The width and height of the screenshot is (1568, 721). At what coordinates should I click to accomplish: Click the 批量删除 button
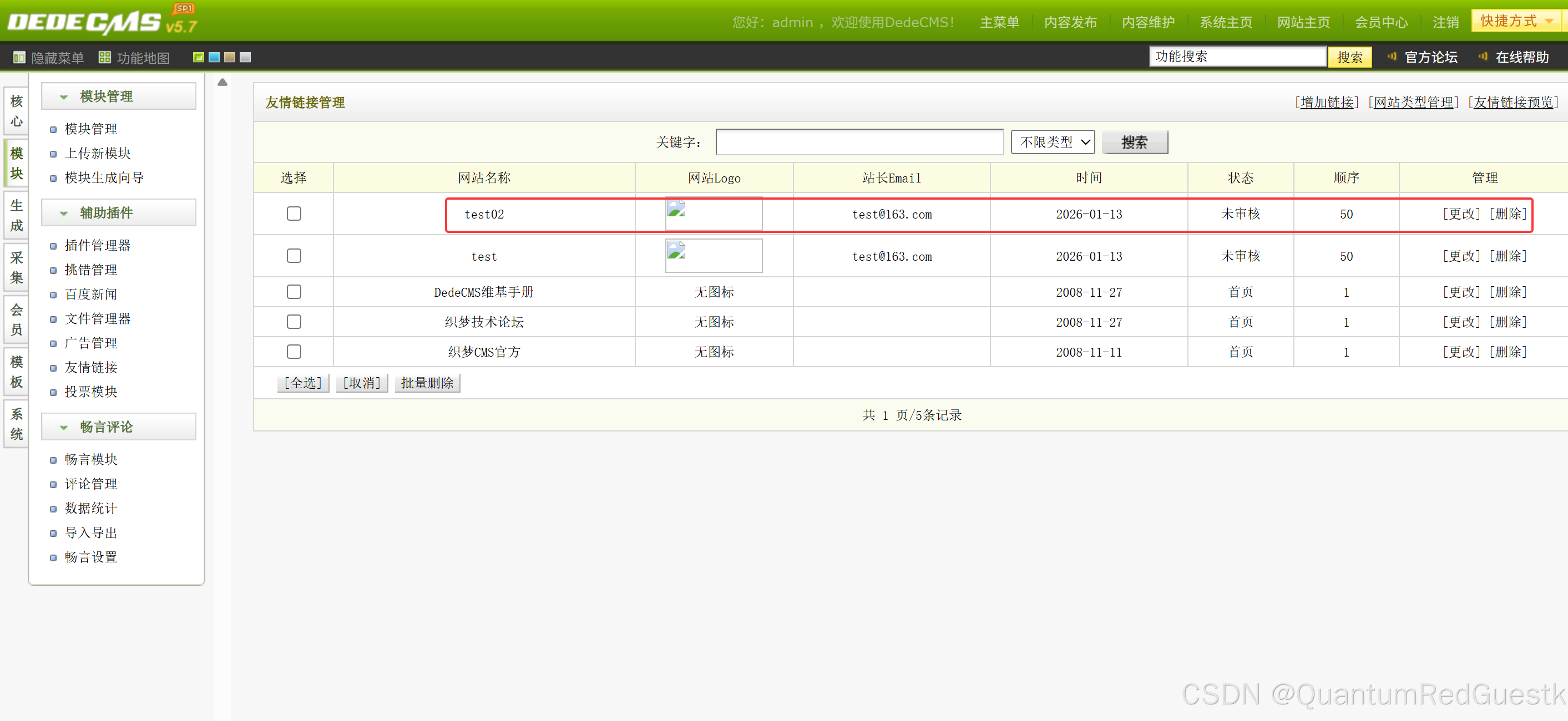pos(427,383)
